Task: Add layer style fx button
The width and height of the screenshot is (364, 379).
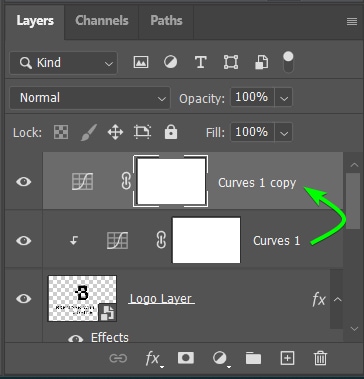Action: [153, 359]
